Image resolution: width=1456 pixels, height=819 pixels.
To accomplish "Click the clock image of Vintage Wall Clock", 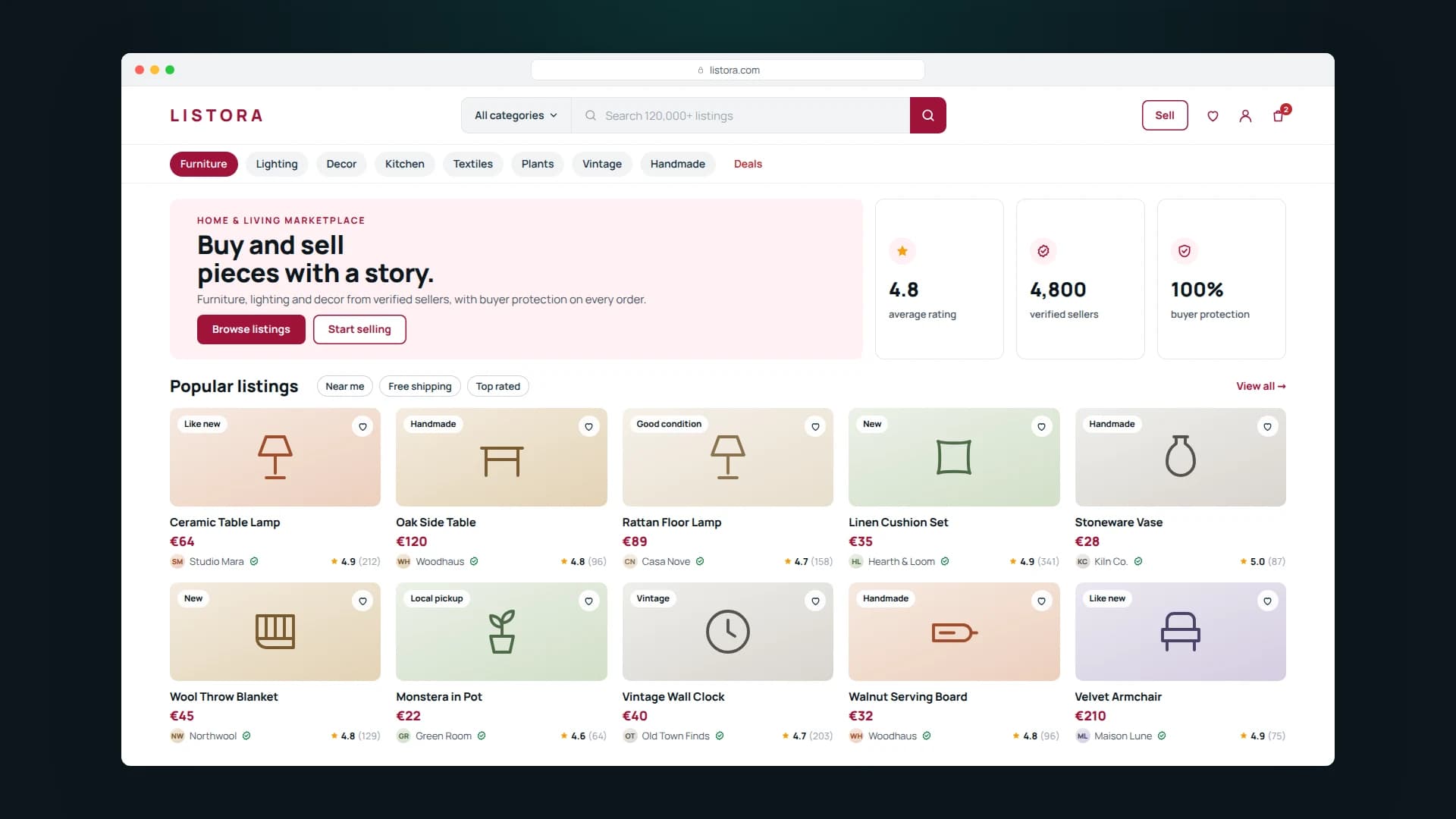I will tap(728, 632).
